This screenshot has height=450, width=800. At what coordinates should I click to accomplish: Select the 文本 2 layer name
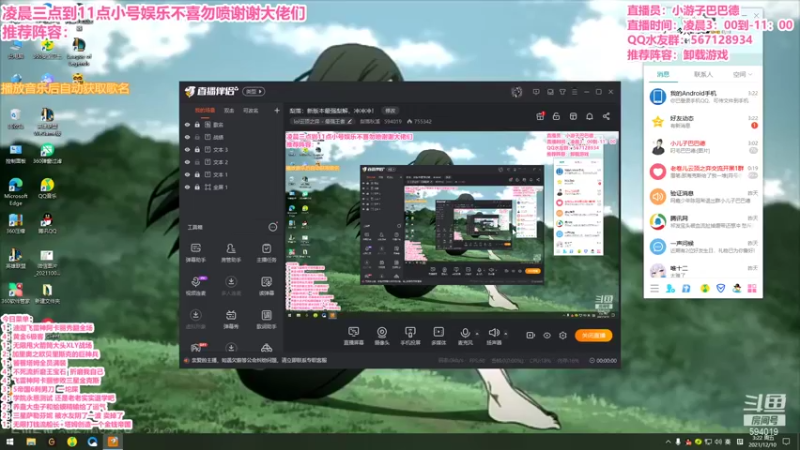tap(220, 162)
